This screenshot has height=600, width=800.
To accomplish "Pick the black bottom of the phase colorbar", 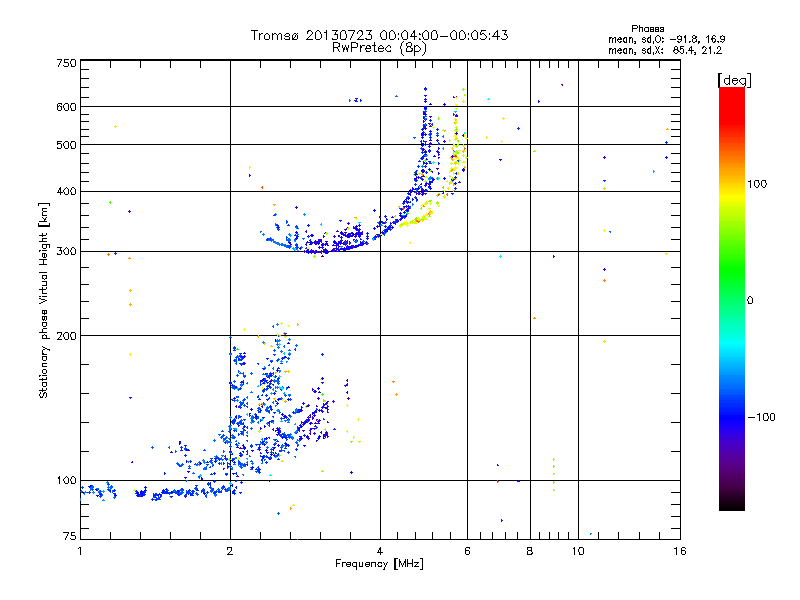I will (732, 503).
